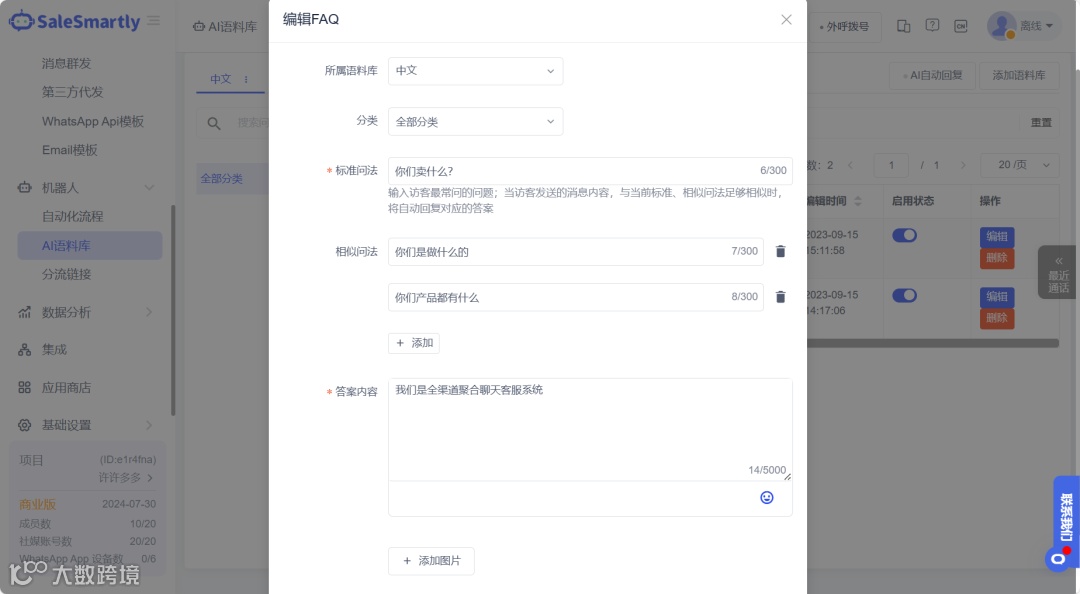Open the 20/页 page size dropdown
1080x594 pixels.
click(1019, 165)
